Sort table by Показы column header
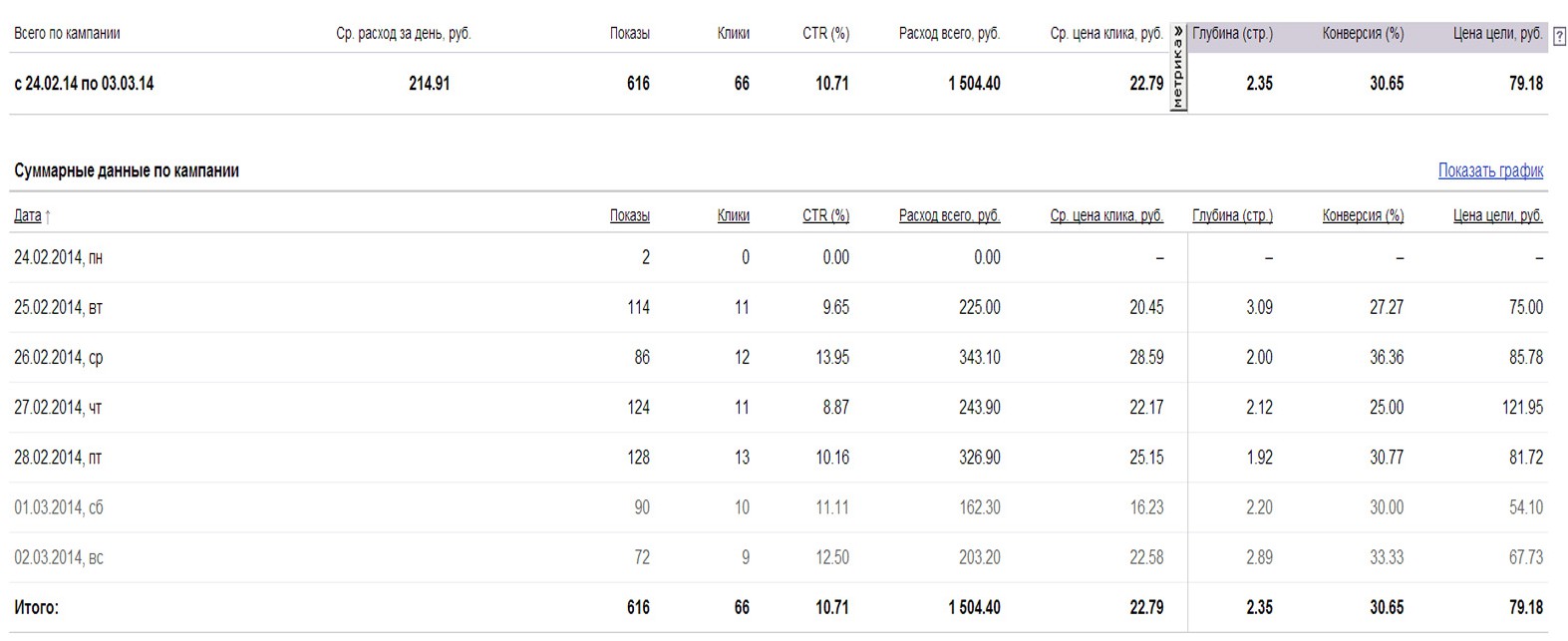 point(629,215)
